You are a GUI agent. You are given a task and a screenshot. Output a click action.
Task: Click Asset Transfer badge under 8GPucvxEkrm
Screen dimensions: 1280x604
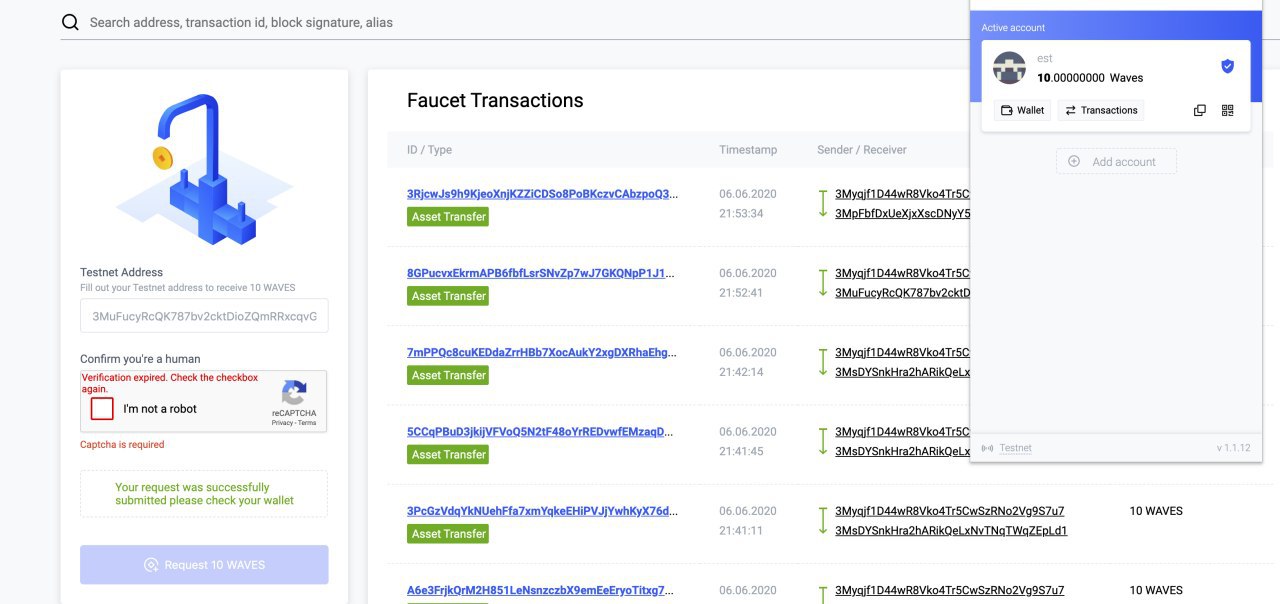pyautogui.click(x=448, y=296)
